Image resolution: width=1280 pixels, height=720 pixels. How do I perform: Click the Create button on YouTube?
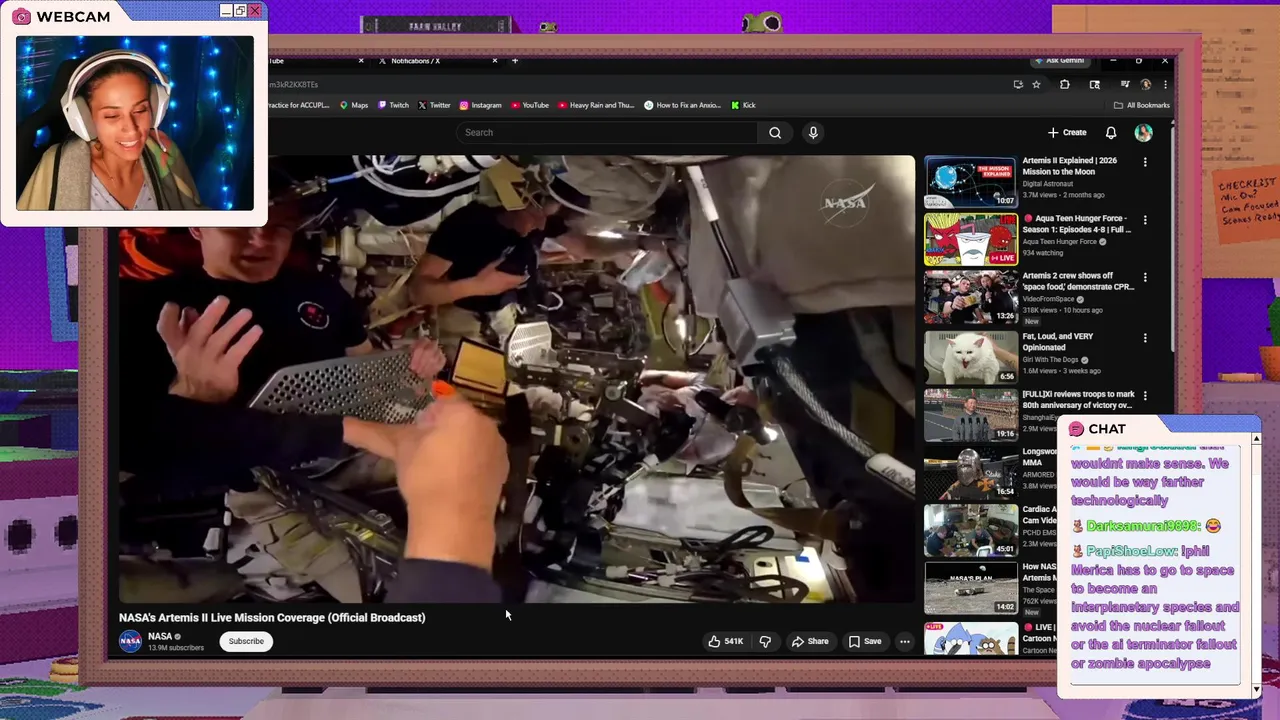tap(1067, 132)
